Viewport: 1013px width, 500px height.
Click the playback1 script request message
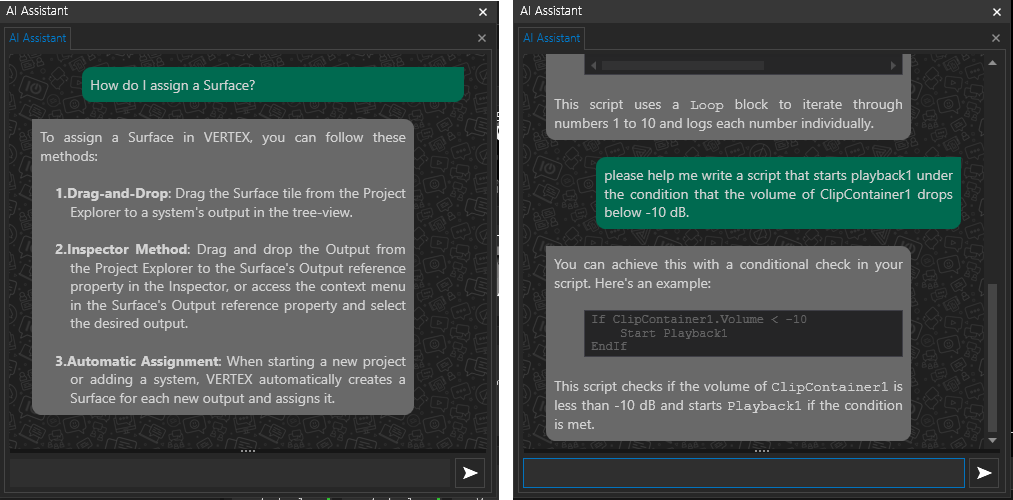[778, 193]
